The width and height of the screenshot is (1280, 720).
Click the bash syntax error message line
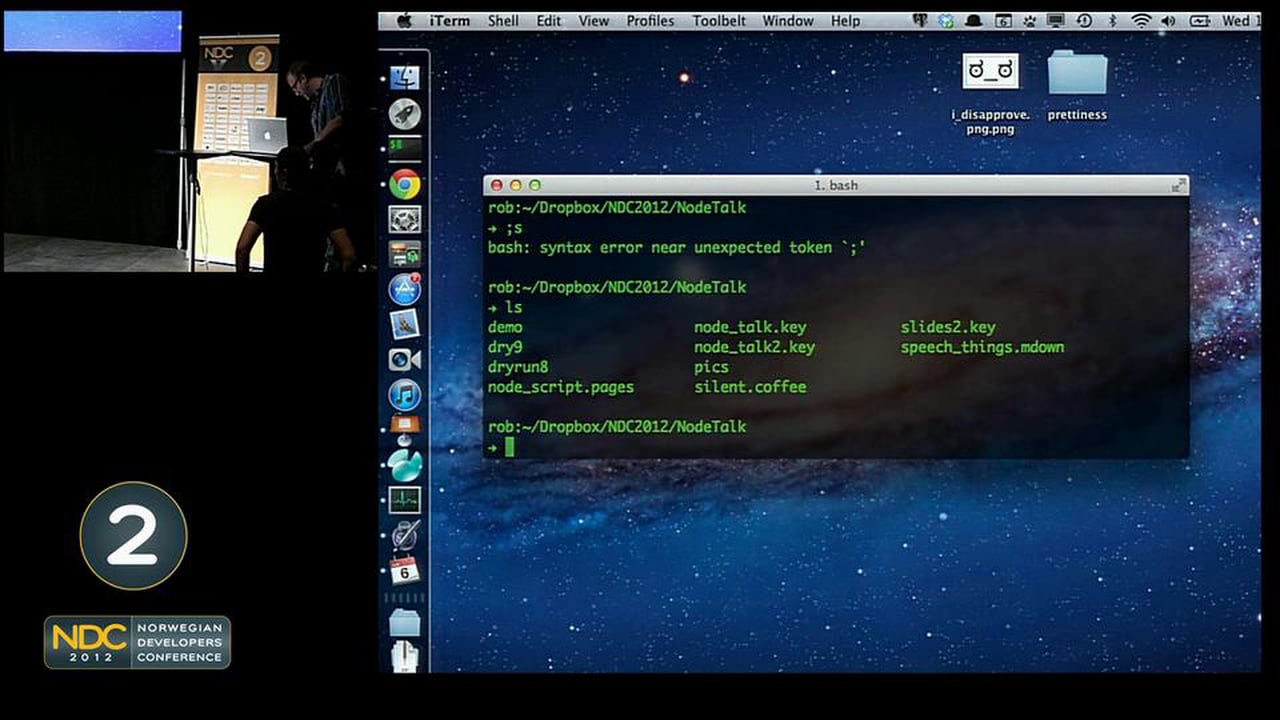pos(676,247)
